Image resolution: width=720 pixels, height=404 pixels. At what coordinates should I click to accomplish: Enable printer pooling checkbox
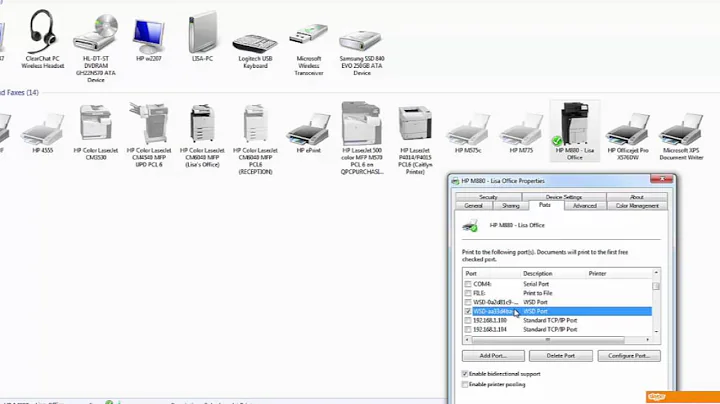(465, 385)
